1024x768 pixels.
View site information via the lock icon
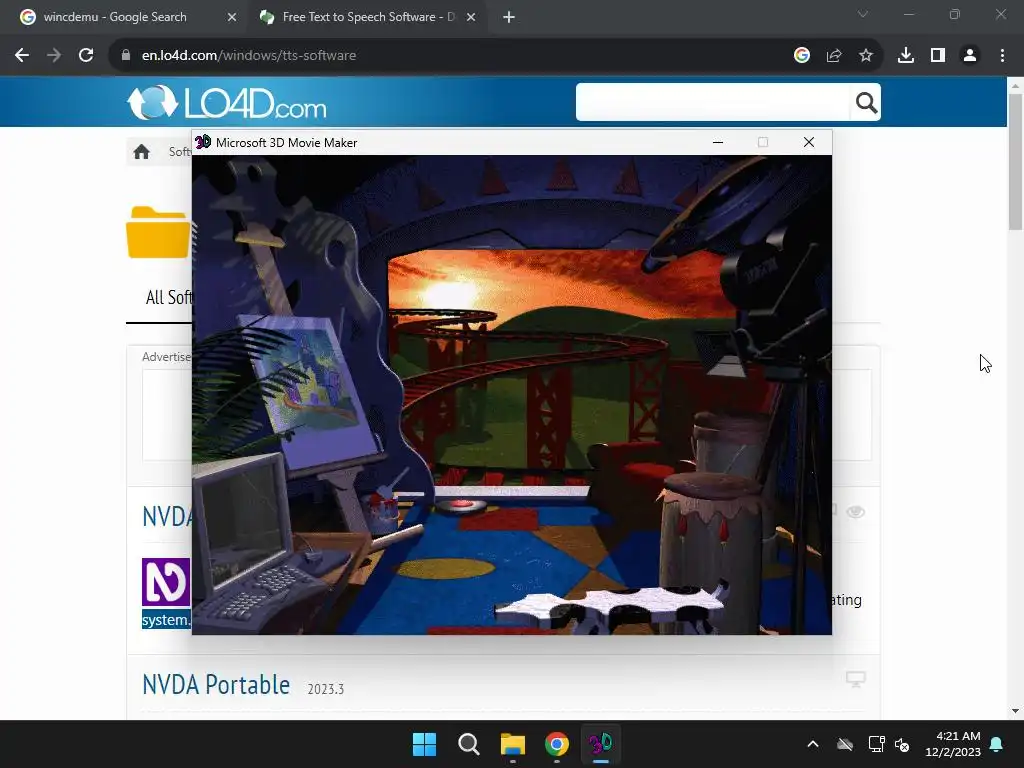coord(126,56)
